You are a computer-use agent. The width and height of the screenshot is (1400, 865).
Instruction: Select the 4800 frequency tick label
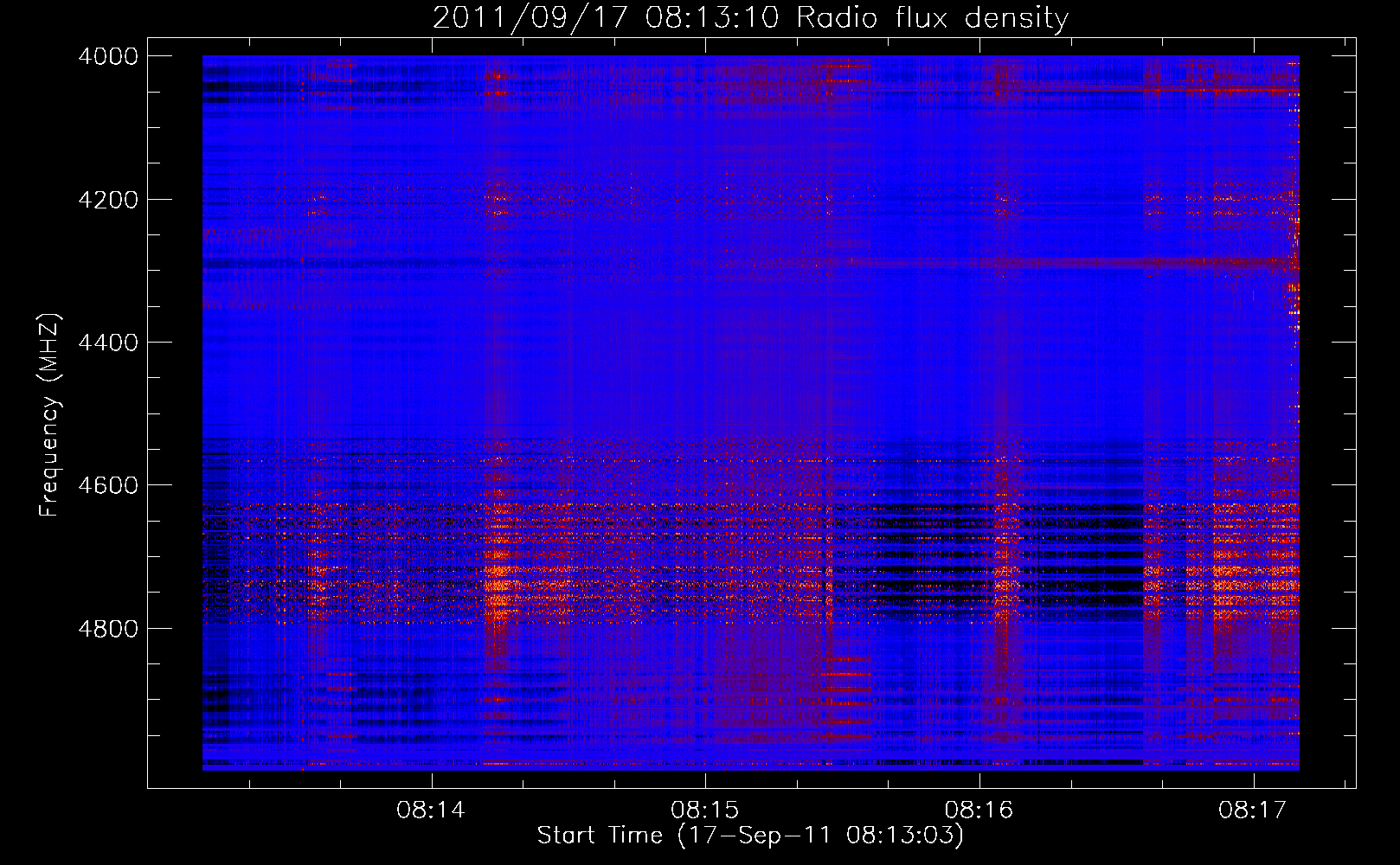(108, 629)
